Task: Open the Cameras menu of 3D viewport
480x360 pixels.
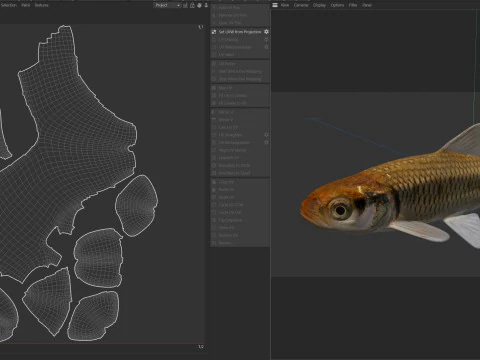Action: 301,5
